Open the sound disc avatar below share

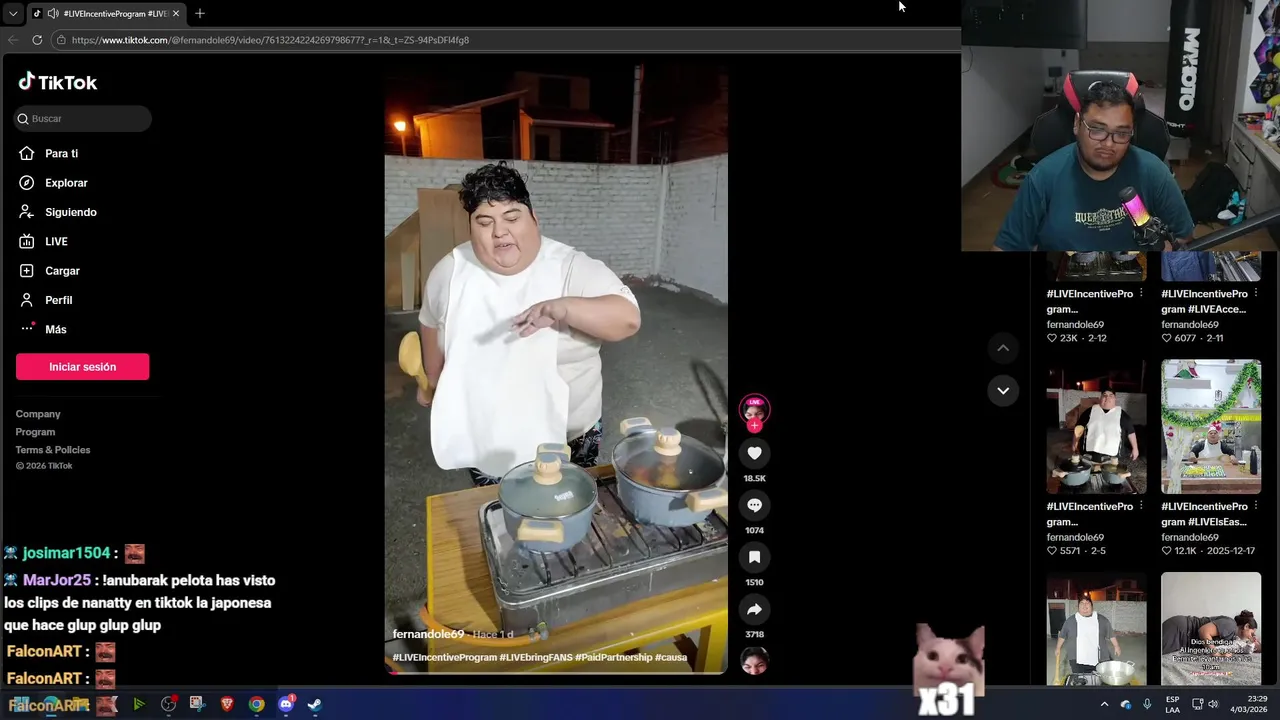click(754, 661)
